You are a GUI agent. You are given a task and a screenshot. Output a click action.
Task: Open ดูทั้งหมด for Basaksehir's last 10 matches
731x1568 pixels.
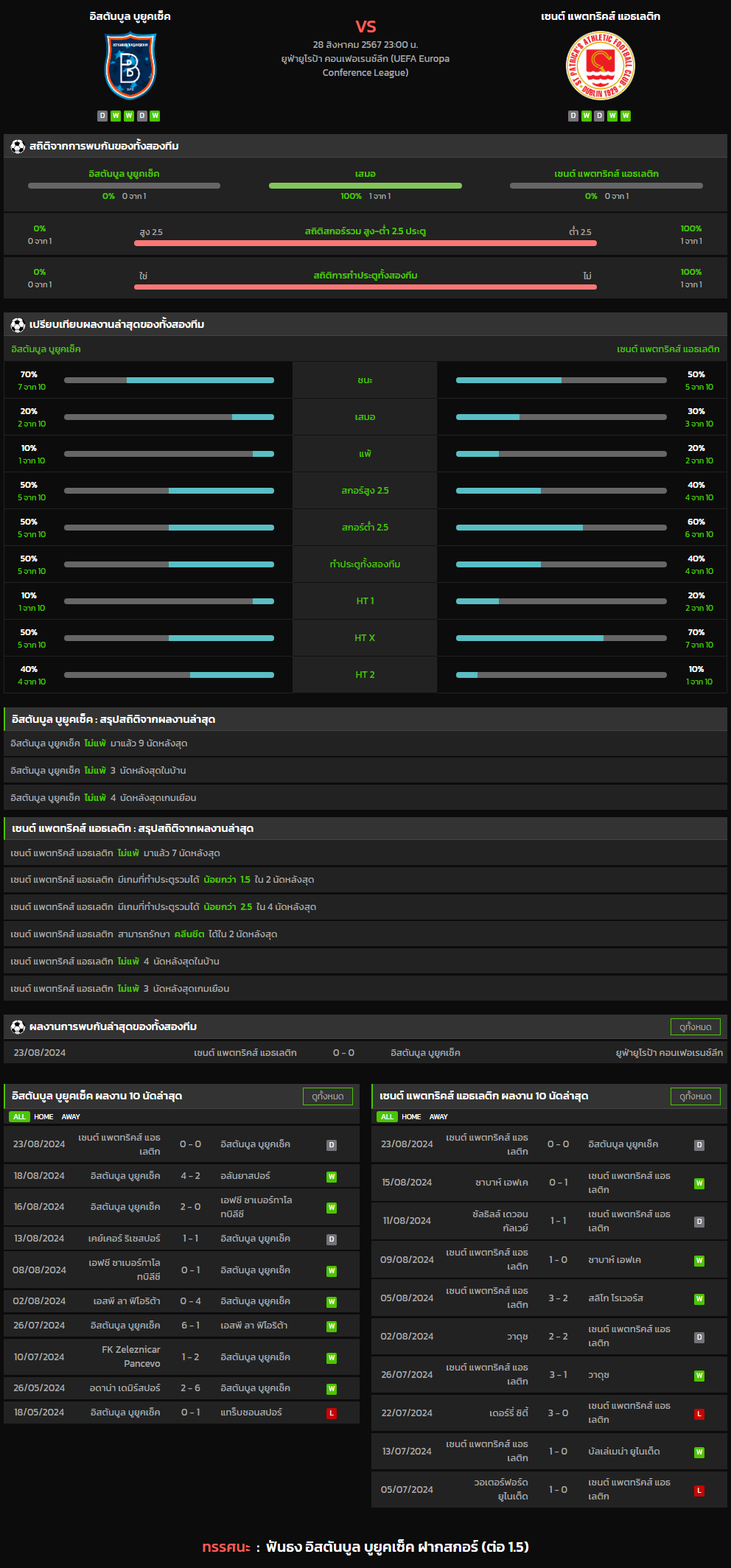[328, 1096]
